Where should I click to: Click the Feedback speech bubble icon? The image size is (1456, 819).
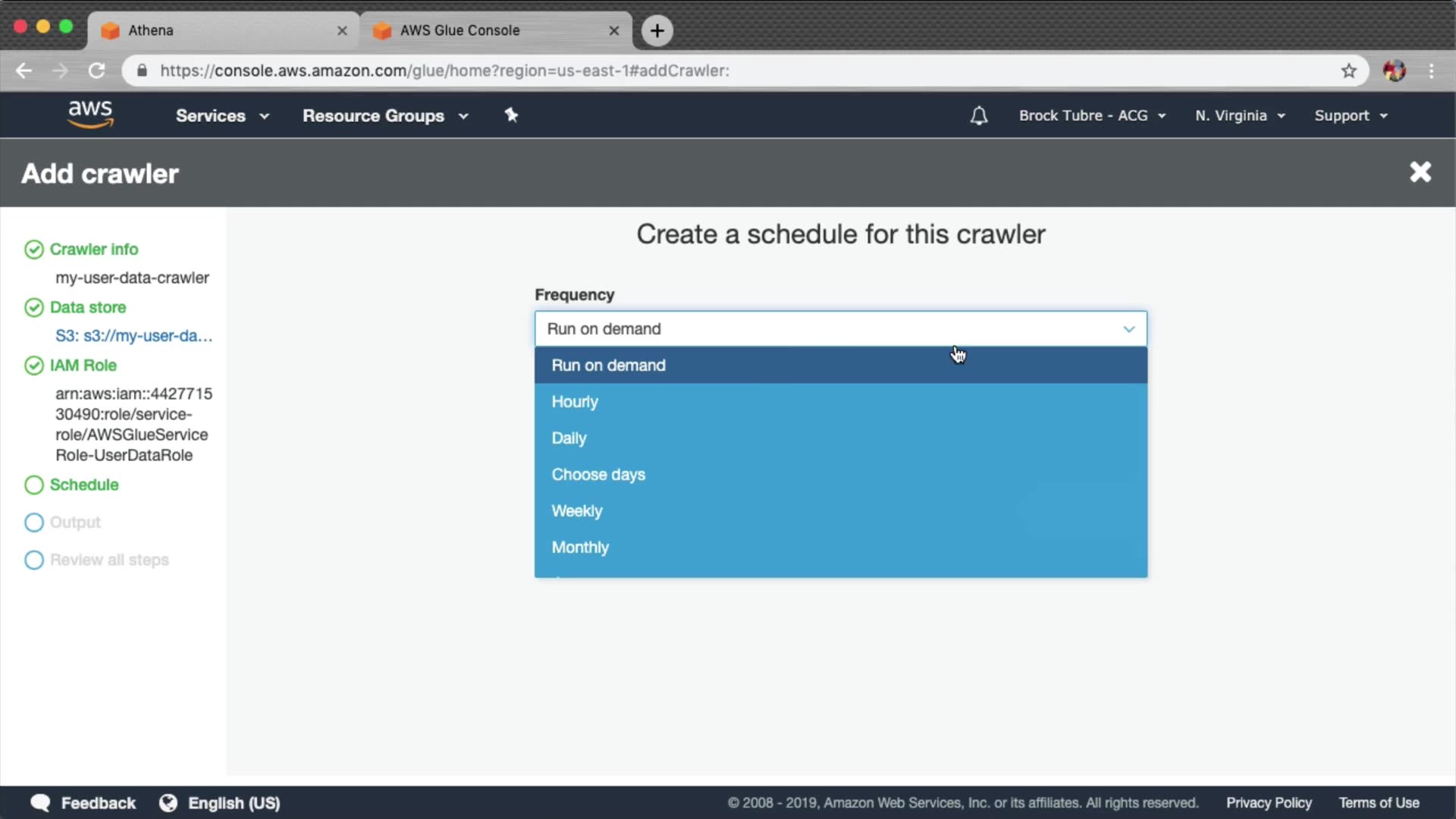(x=40, y=802)
